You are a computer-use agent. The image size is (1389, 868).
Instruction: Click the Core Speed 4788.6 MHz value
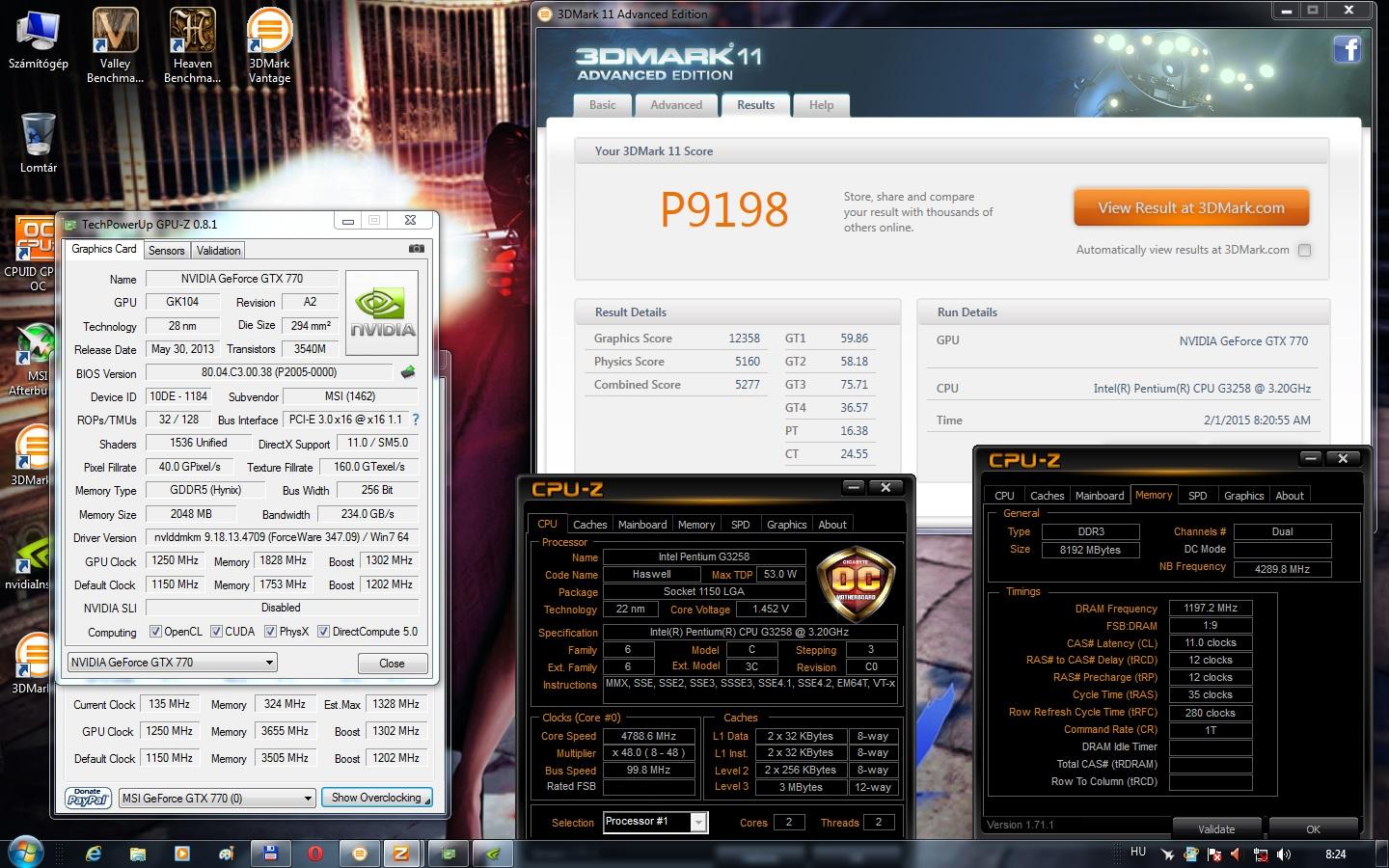[648, 736]
